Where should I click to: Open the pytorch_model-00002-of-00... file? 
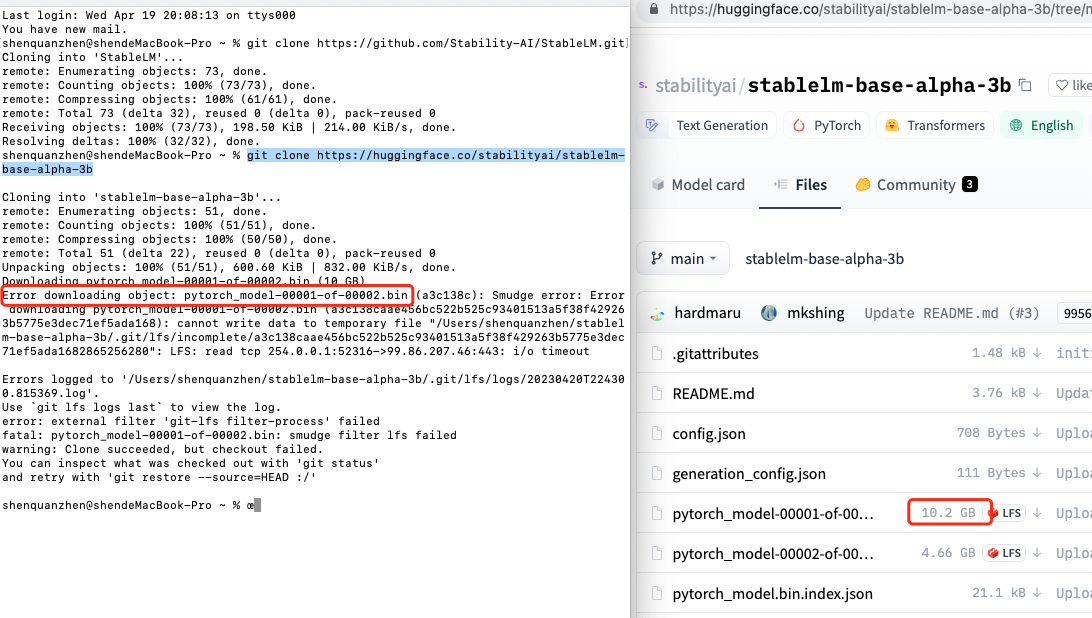coord(772,554)
